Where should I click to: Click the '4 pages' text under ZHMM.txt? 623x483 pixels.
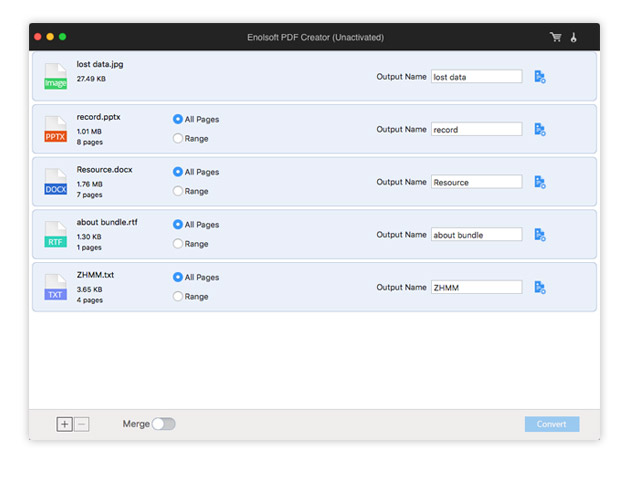click(89, 300)
